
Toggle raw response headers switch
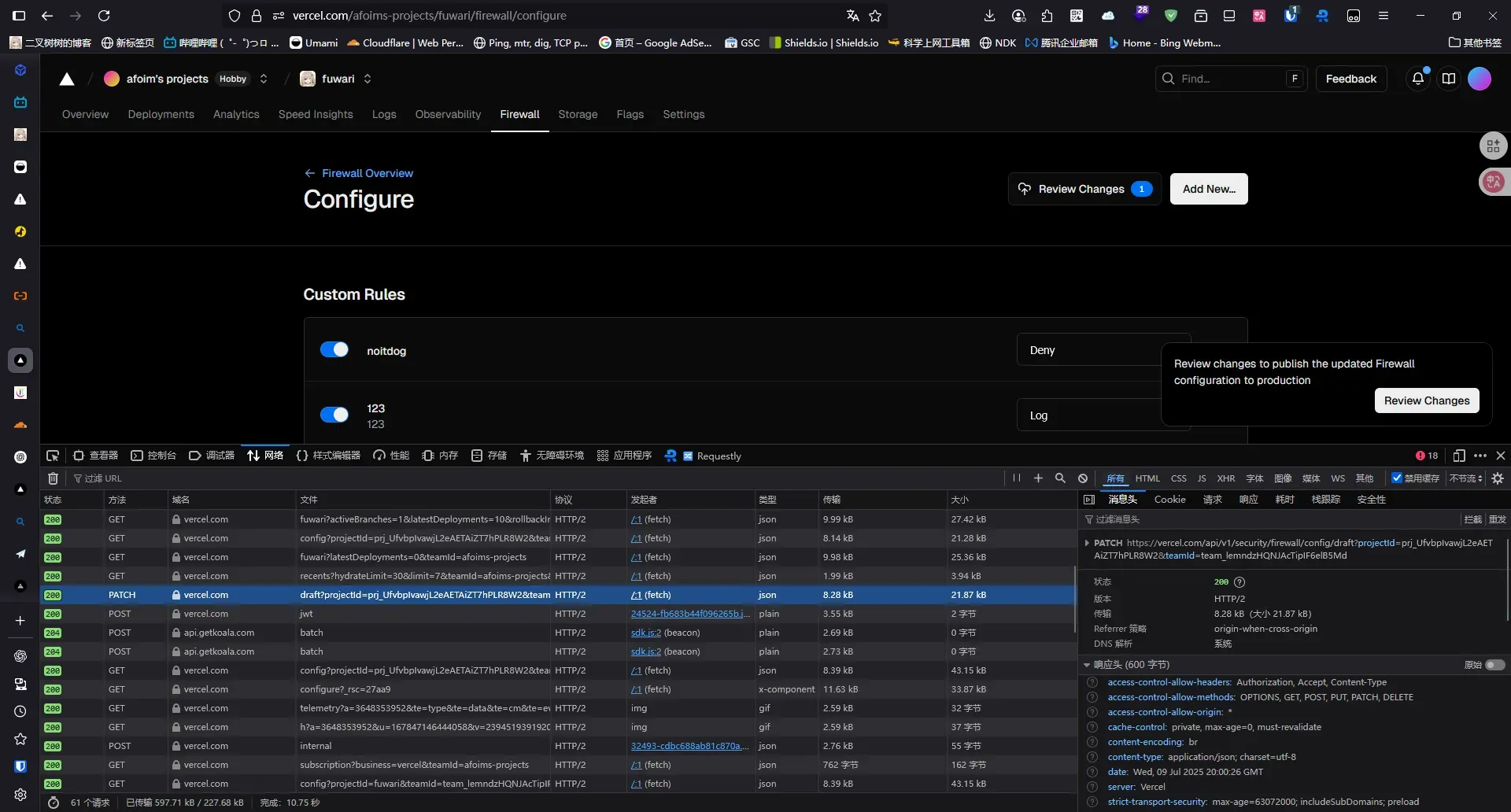click(x=1494, y=665)
